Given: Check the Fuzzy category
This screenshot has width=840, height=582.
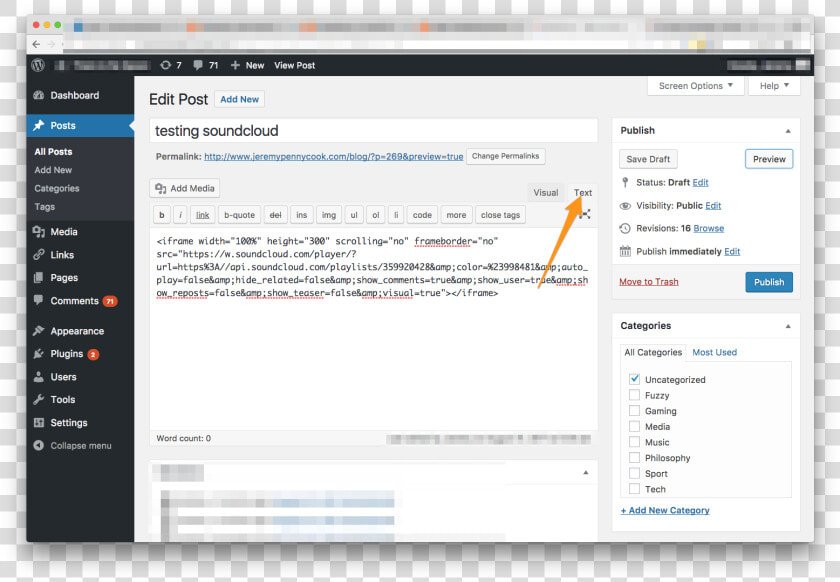Looking at the screenshot, I should pos(634,395).
